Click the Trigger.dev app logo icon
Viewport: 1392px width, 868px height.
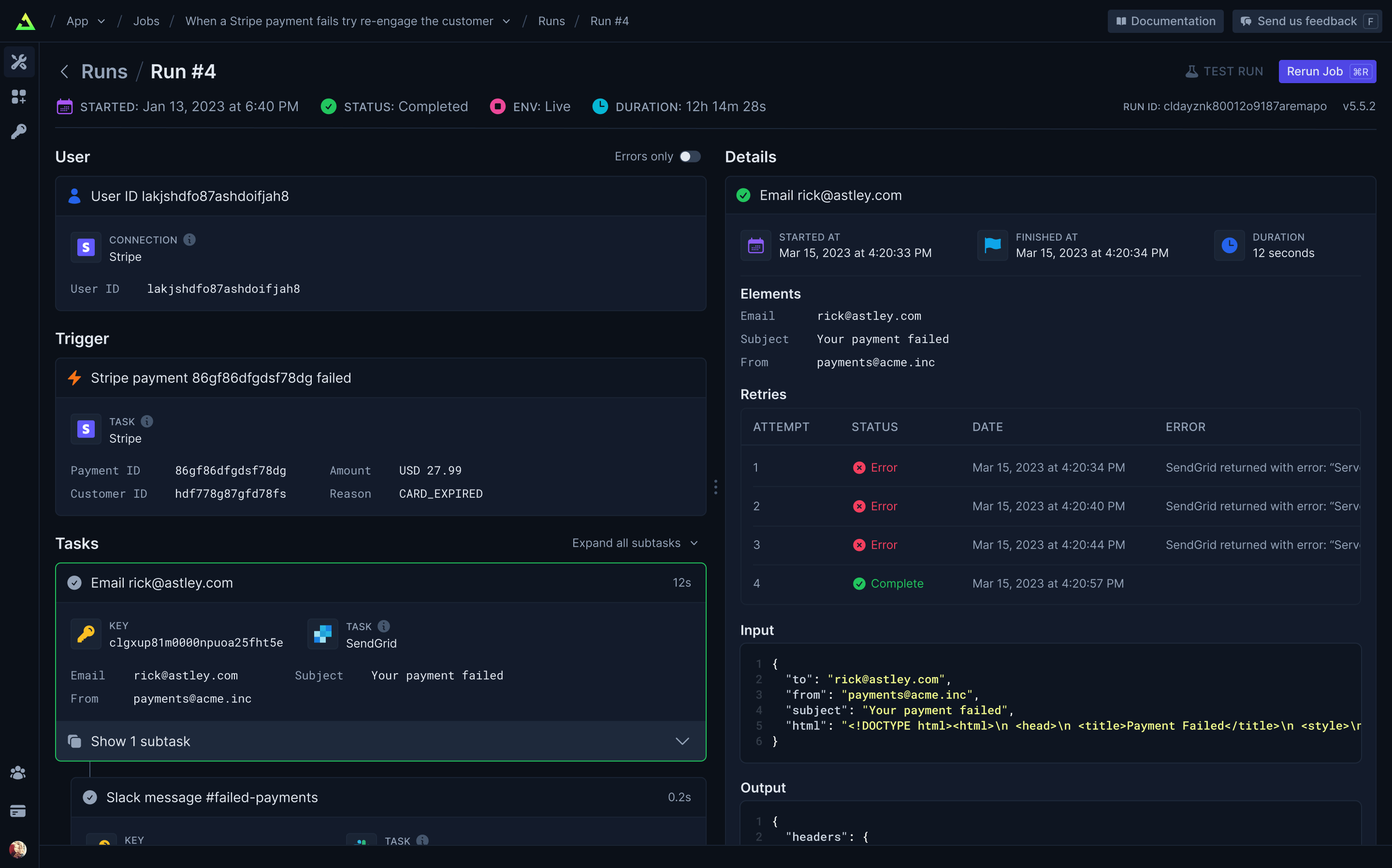[x=27, y=21]
